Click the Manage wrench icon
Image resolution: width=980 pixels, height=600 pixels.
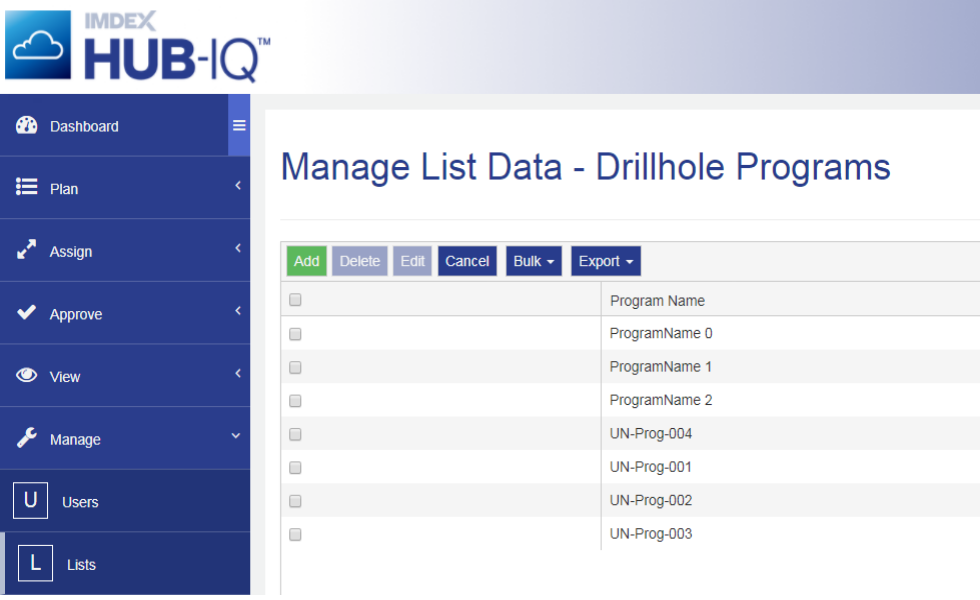point(27,439)
